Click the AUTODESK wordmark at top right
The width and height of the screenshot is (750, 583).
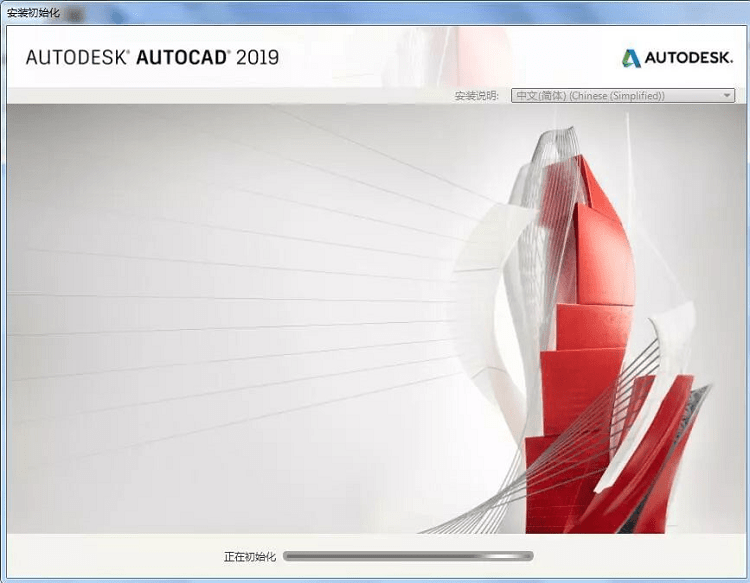tap(688, 58)
